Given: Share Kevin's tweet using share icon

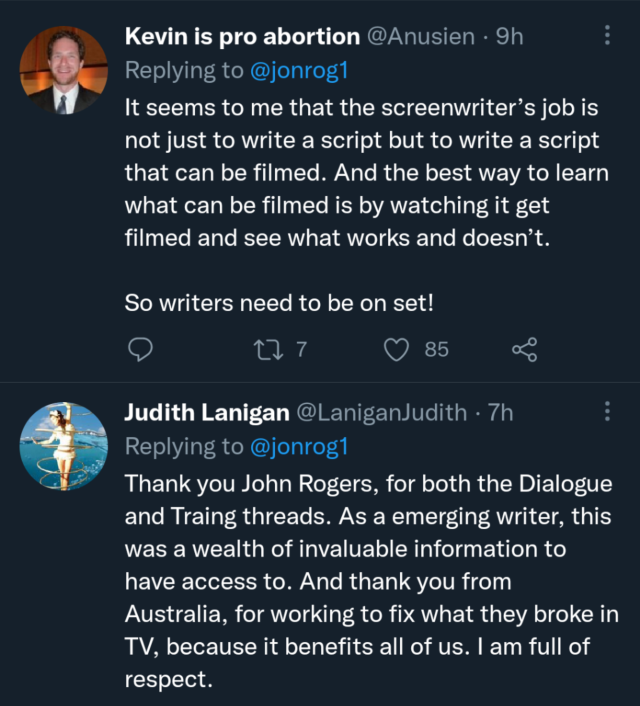Looking at the screenshot, I should 524,349.
